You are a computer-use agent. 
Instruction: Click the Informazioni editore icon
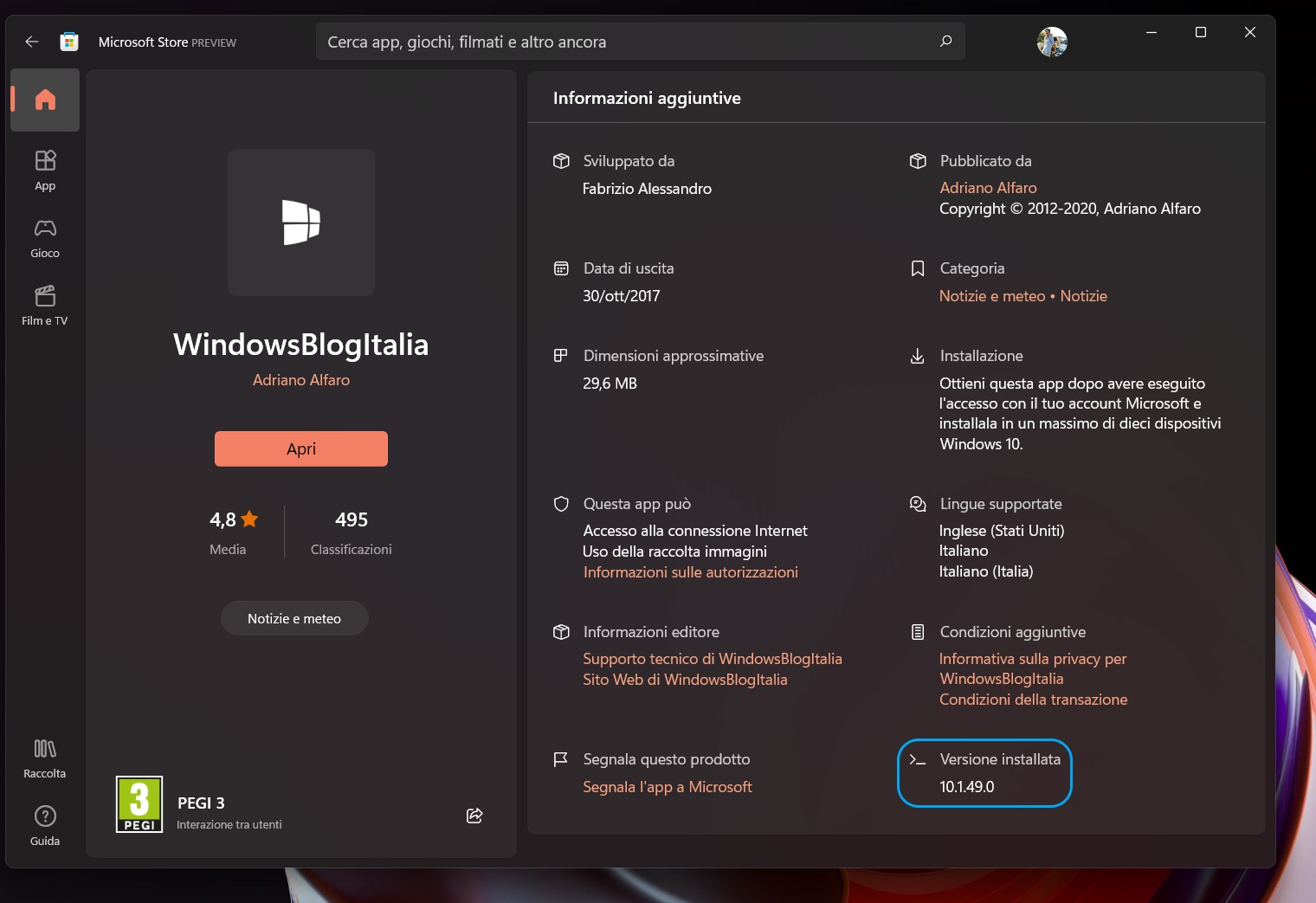click(561, 632)
